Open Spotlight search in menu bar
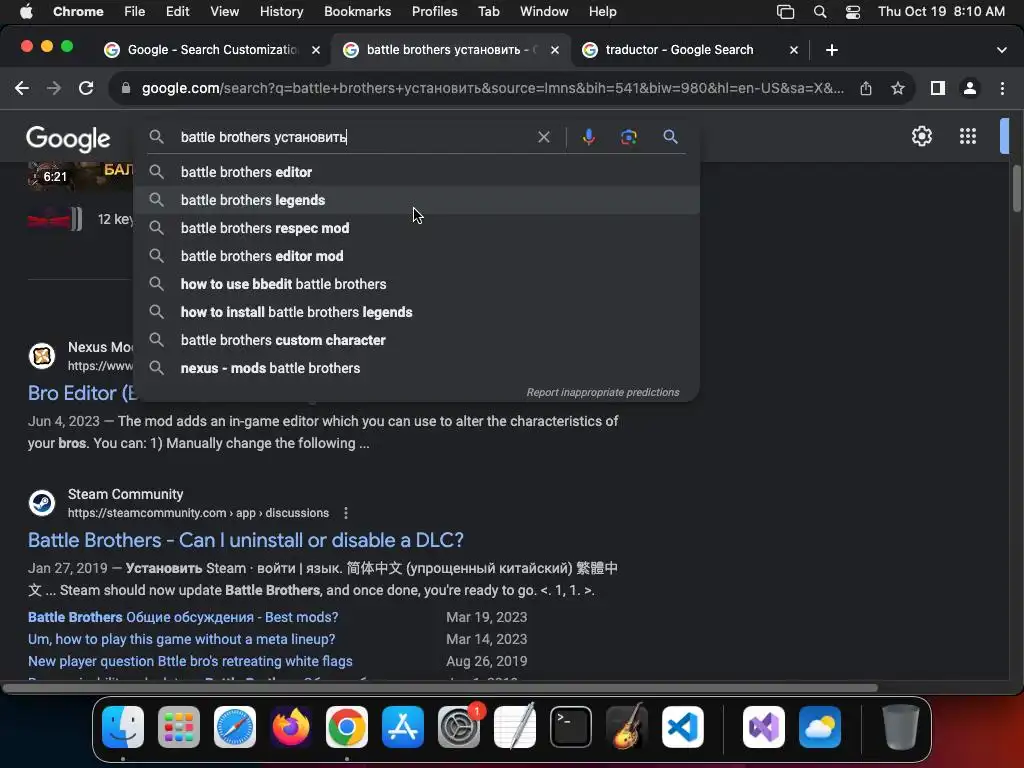 click(820, 12)
